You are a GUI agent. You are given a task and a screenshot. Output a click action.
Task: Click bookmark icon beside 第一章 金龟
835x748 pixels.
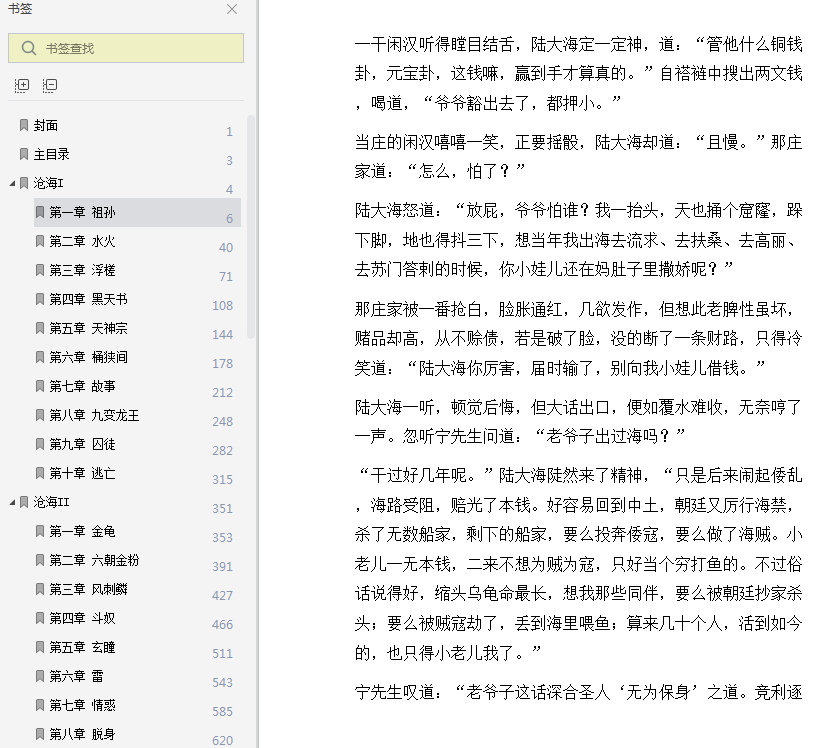[x=40, y=531]
